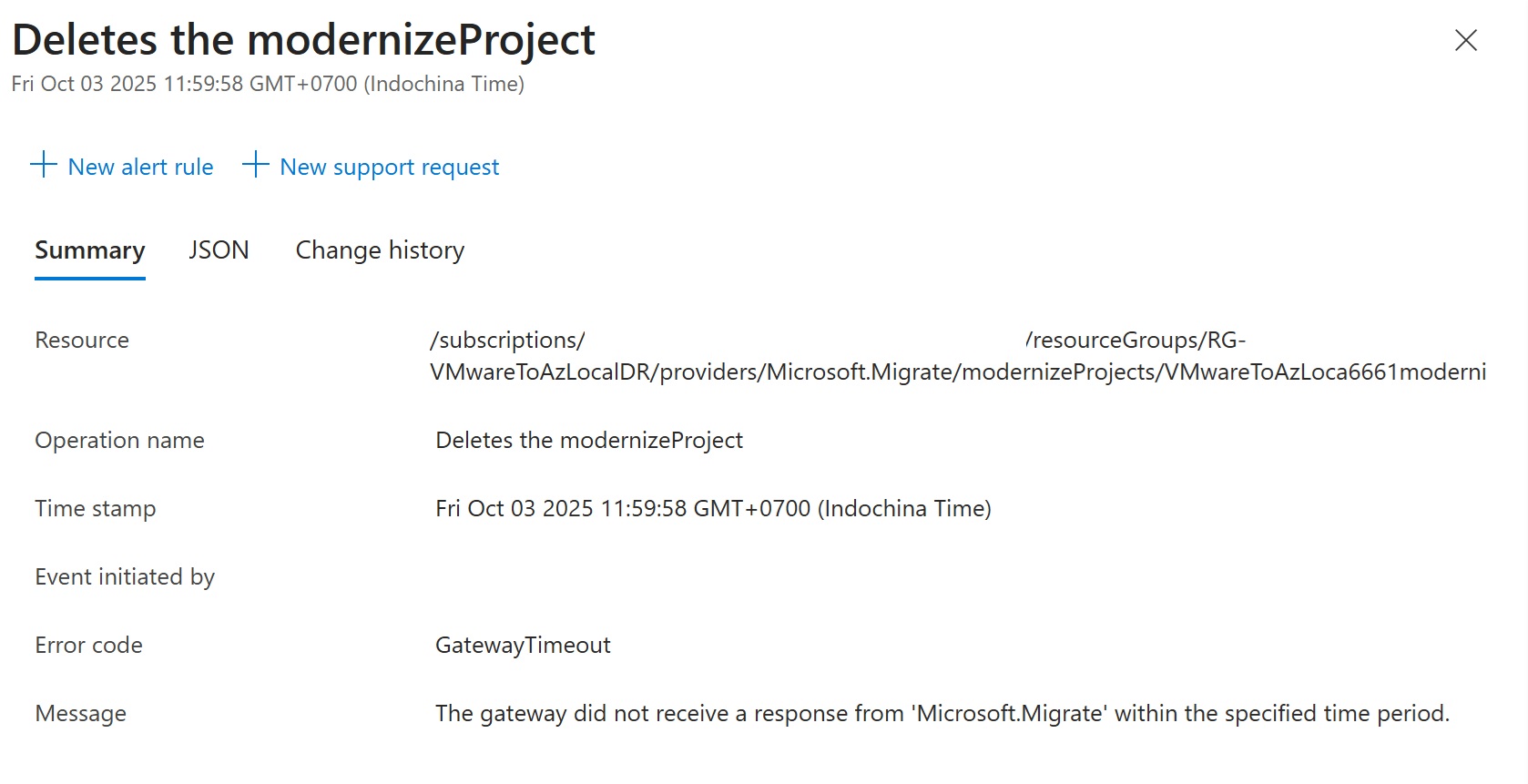Click the Operation name value text
The width and height of the screenshot is (1528, 784).
click(x=589, y=440)
